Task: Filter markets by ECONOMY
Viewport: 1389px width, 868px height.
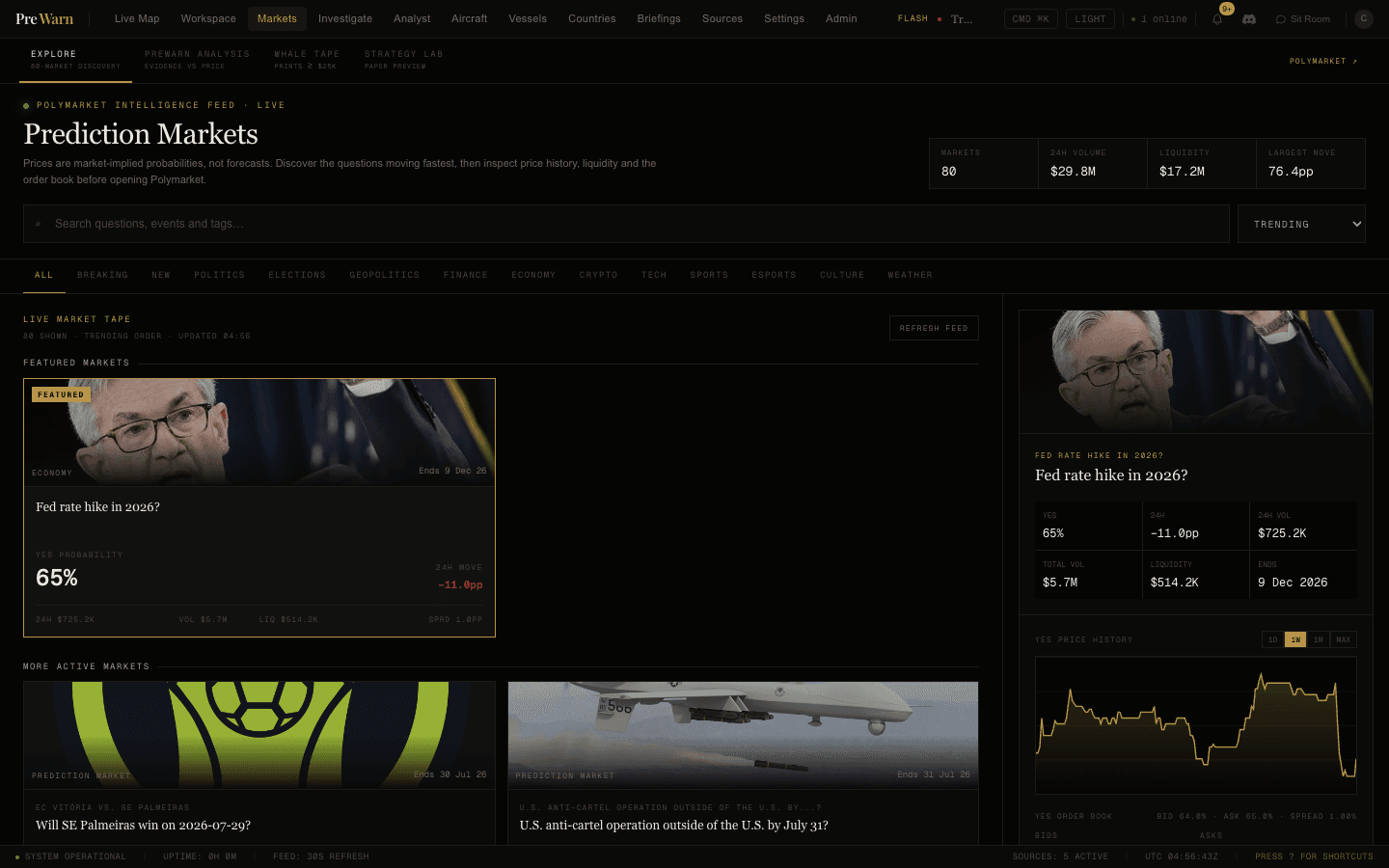Action: coord(533,276)
